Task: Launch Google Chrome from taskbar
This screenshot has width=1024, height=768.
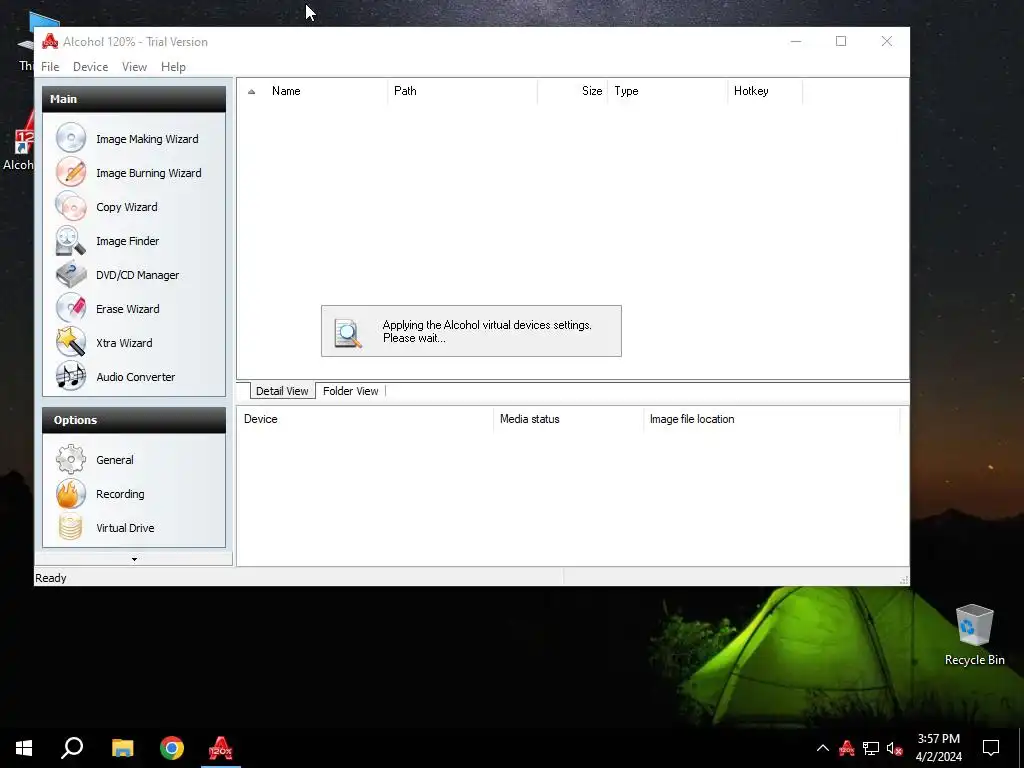Action: 172,748
